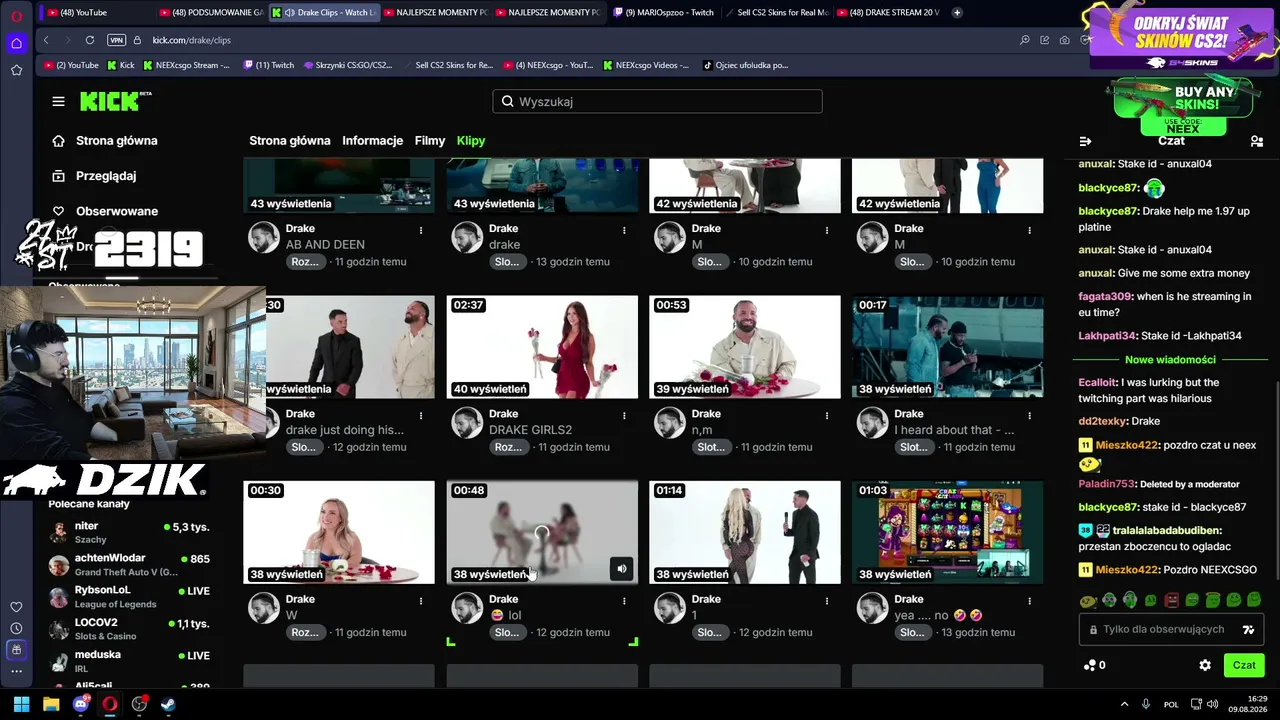Open recommended channel RybsonLoL
Viewport: 1280px width, 720px height.
tap(130, 597)
